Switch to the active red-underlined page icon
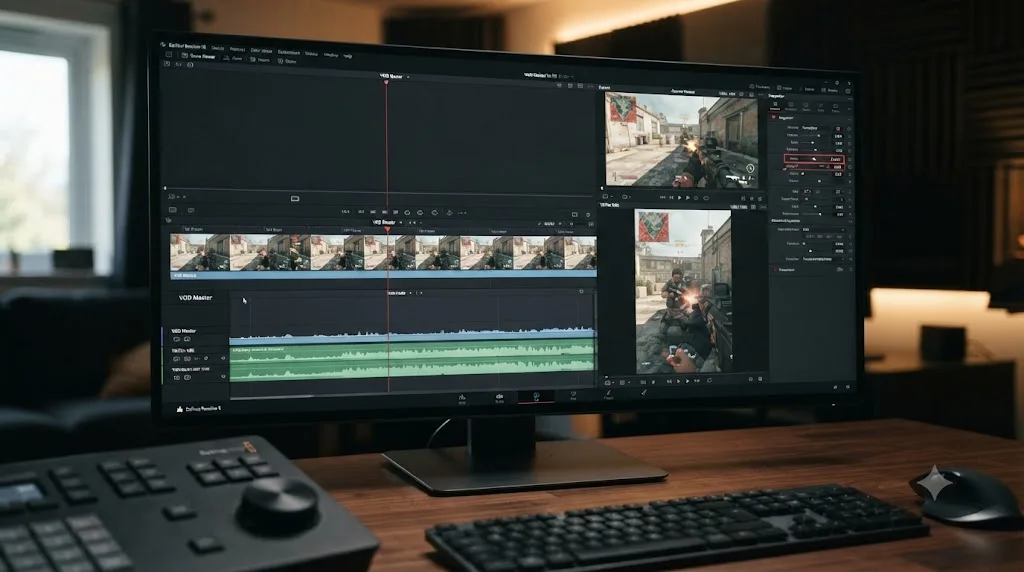Viewport: 1024px width, 572px height. [x=536, y=396]
